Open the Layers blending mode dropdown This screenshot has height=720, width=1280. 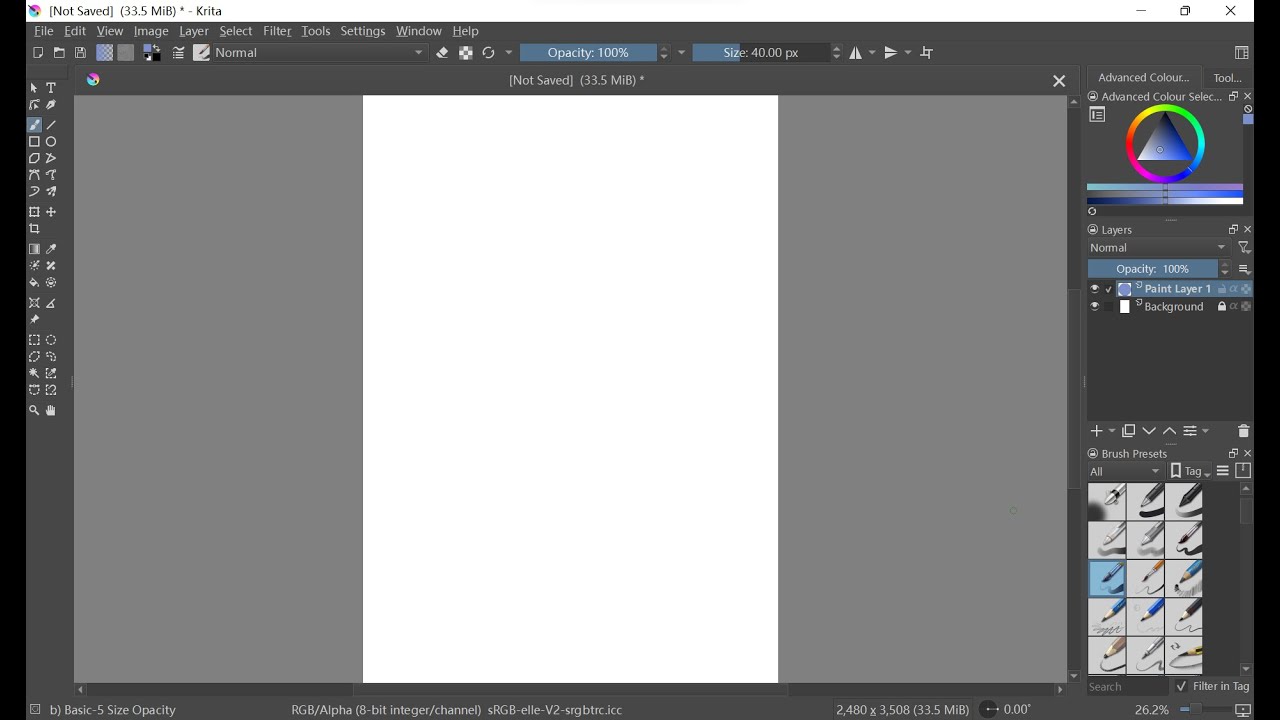tap(1160, 248)
